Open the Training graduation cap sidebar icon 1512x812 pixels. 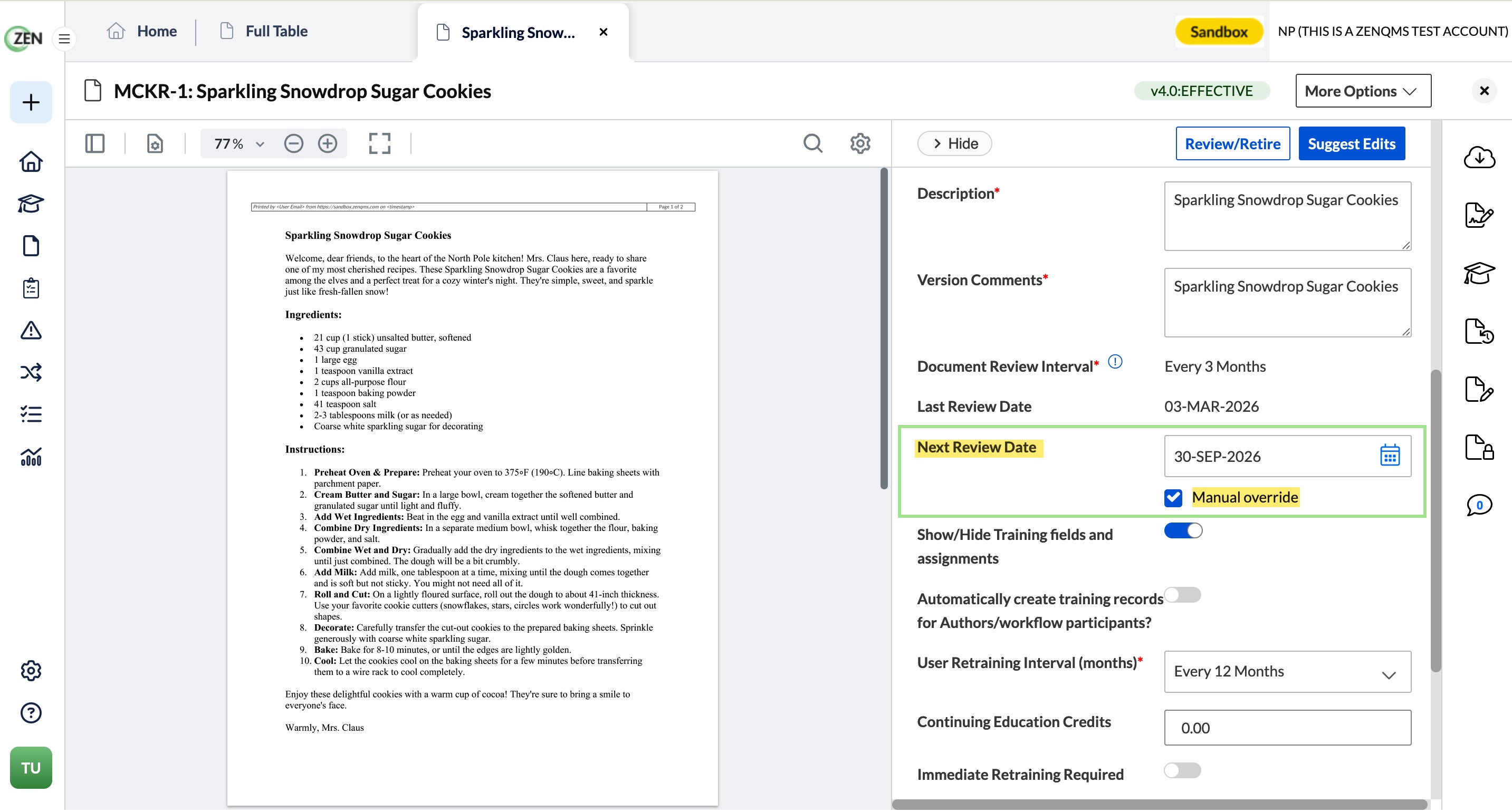(x=31, y=204)
